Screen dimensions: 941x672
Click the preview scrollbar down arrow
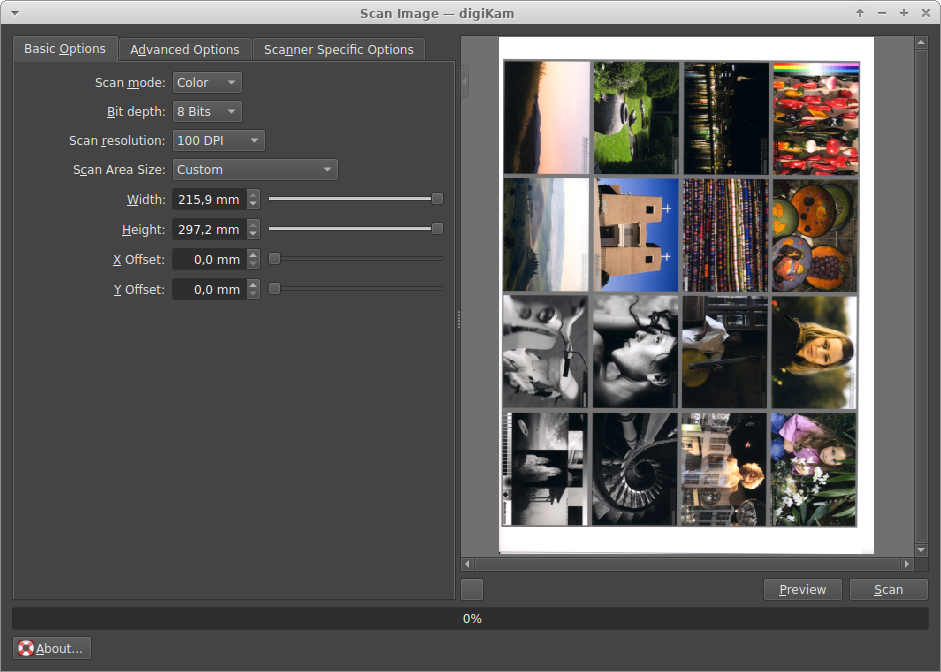[x=921, y=549]
